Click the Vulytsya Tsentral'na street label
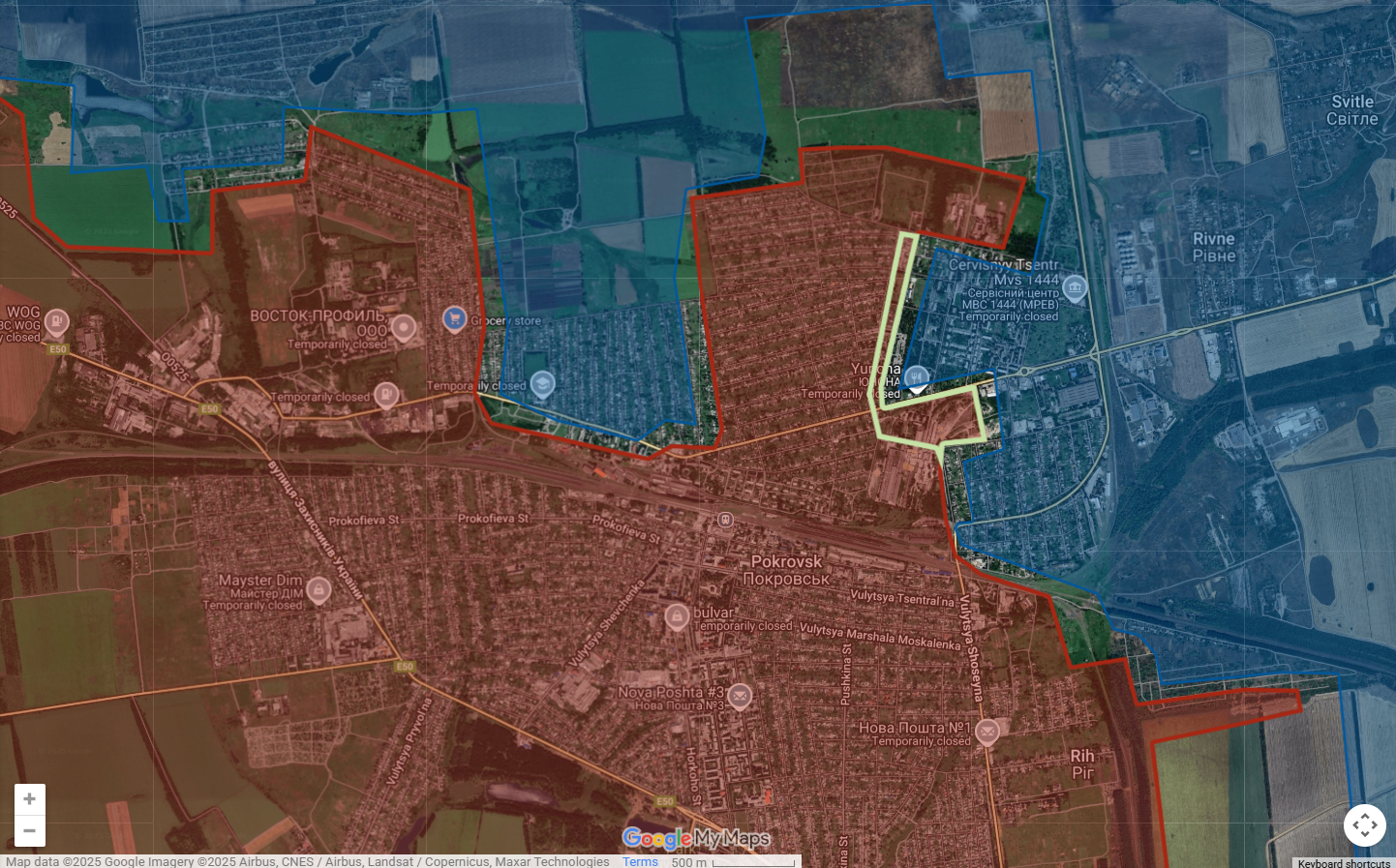 [x=902, y=597]
